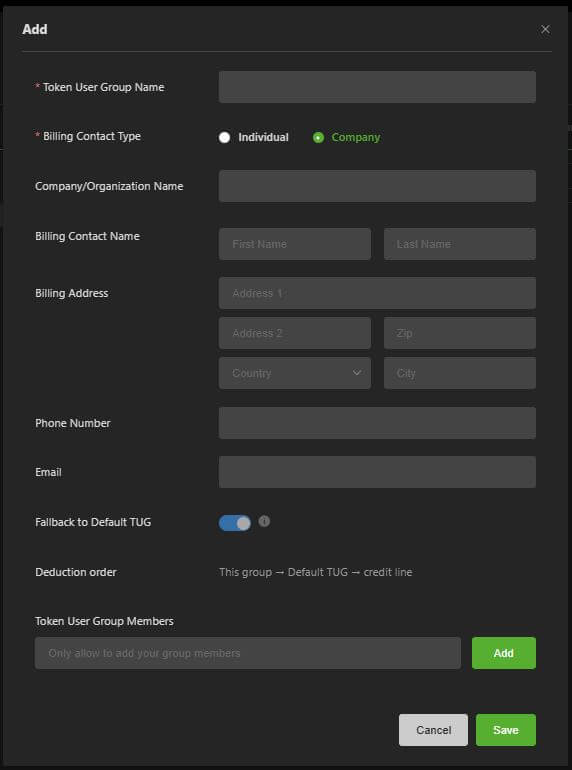Click the Billing Contact Type label

point(92,137)
